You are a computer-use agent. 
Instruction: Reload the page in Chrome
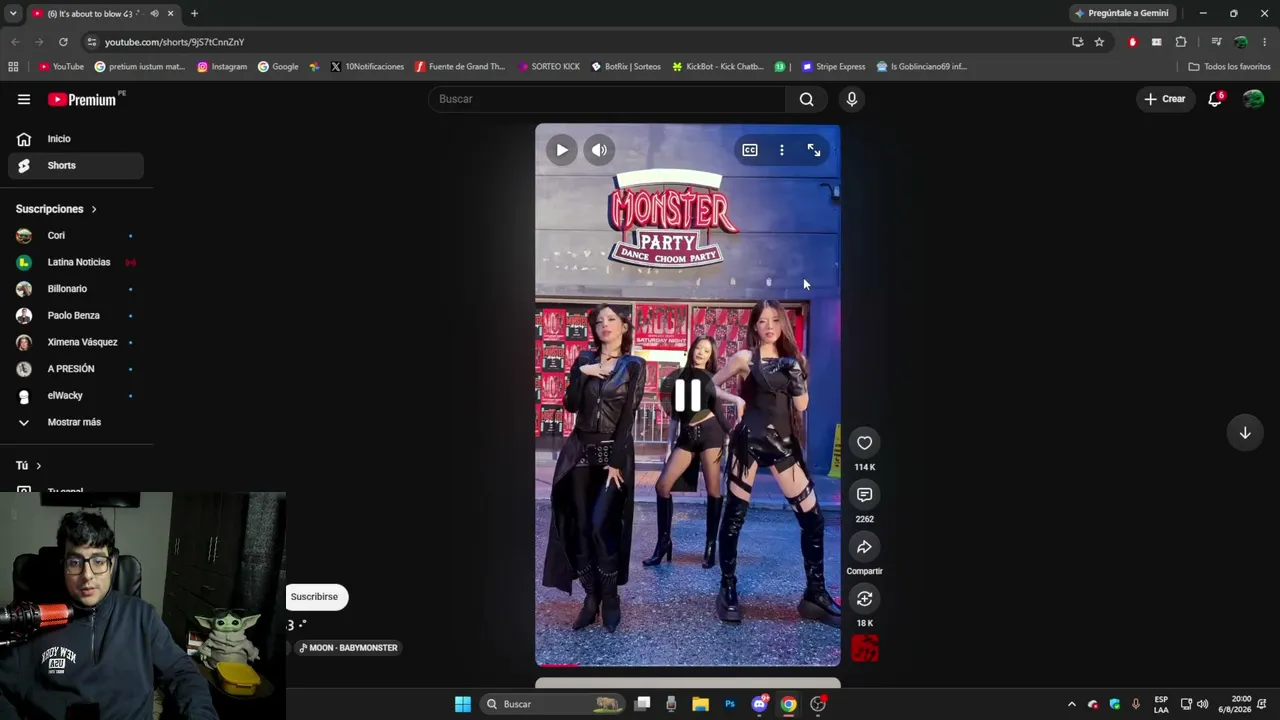pyautogui.click(x=63, y=42)
